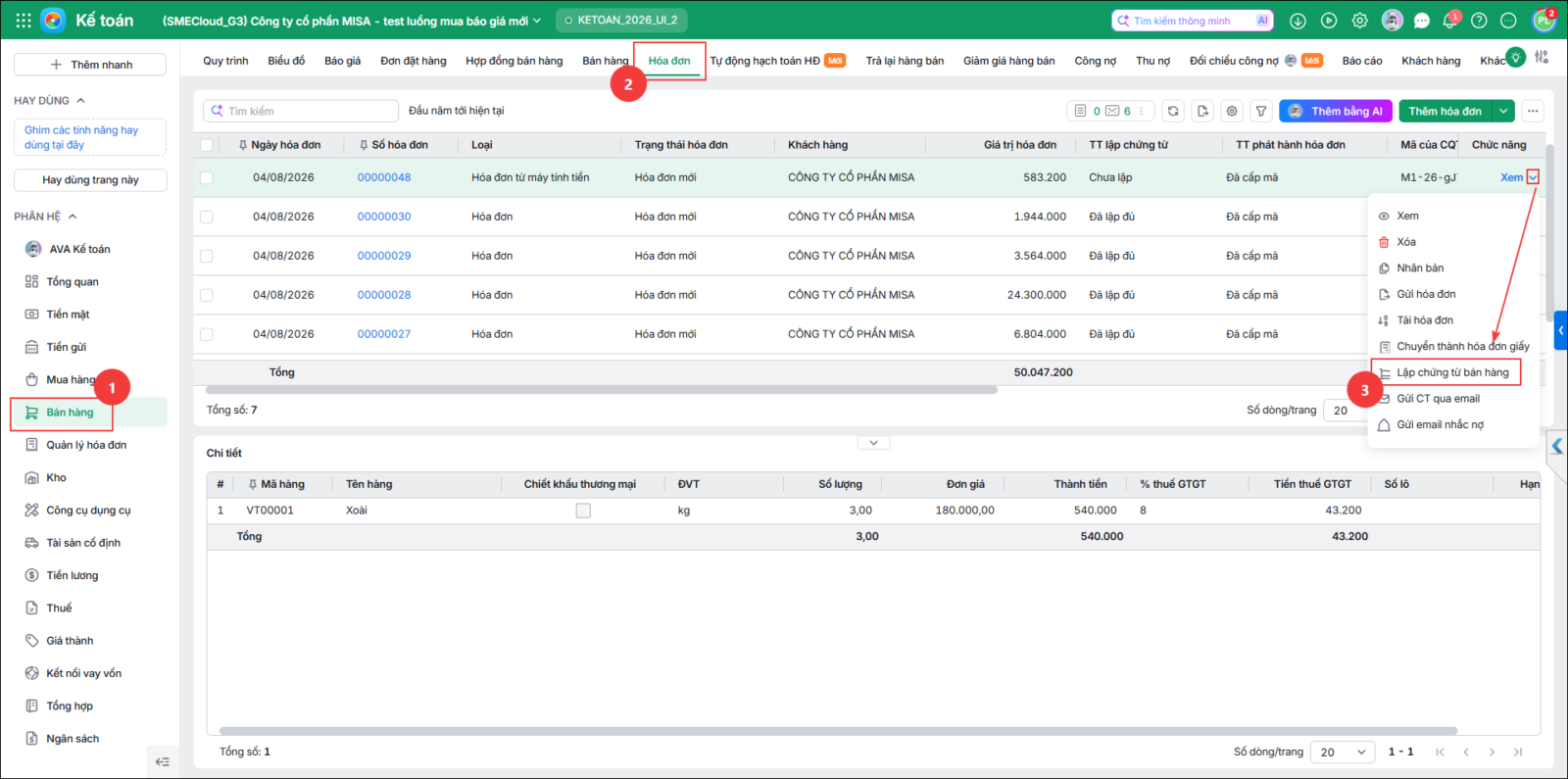Collapse the HAY DÙNG section
This screenshot has width=1568, height=779.
point(80,101)
